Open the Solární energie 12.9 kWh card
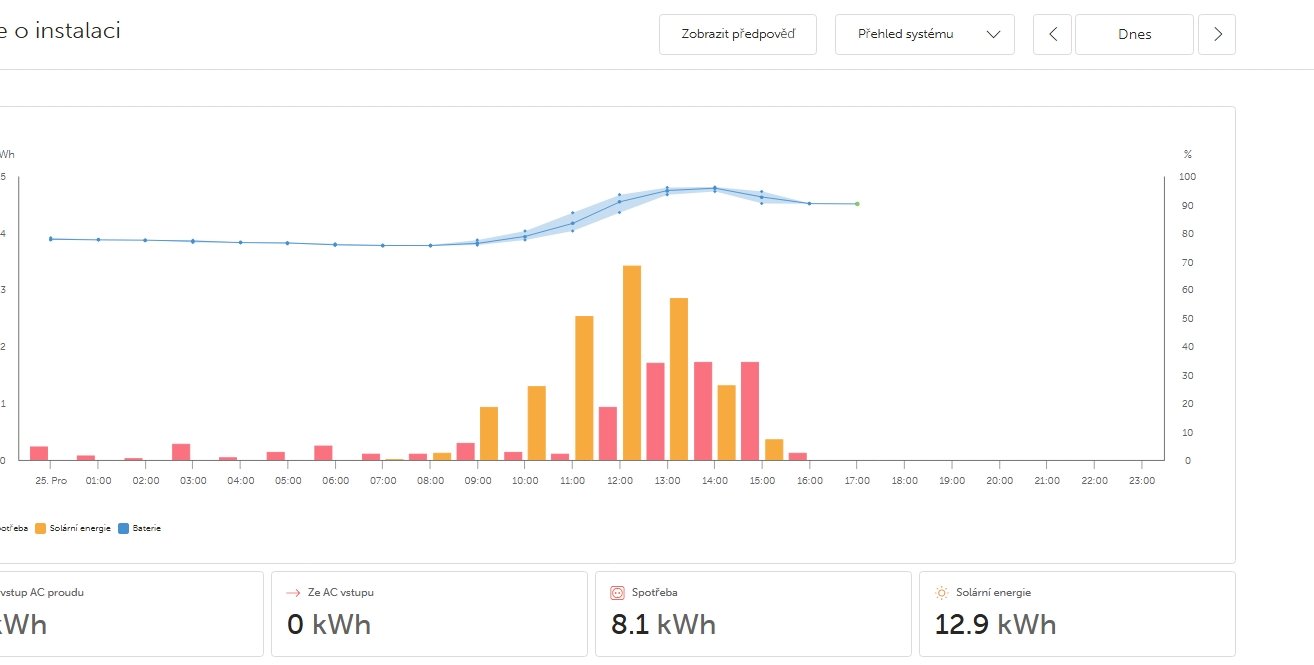Image resolution: width=1314 pixels, height=665 pixels. tap(1076, 613)
